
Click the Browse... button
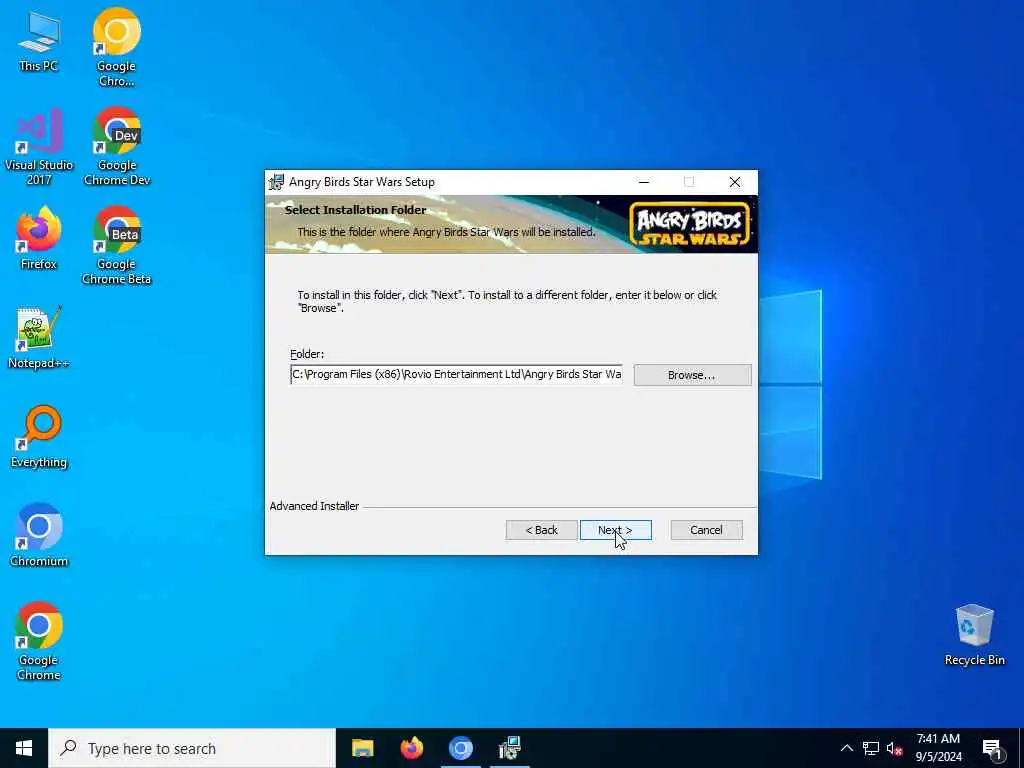(692, 375)
